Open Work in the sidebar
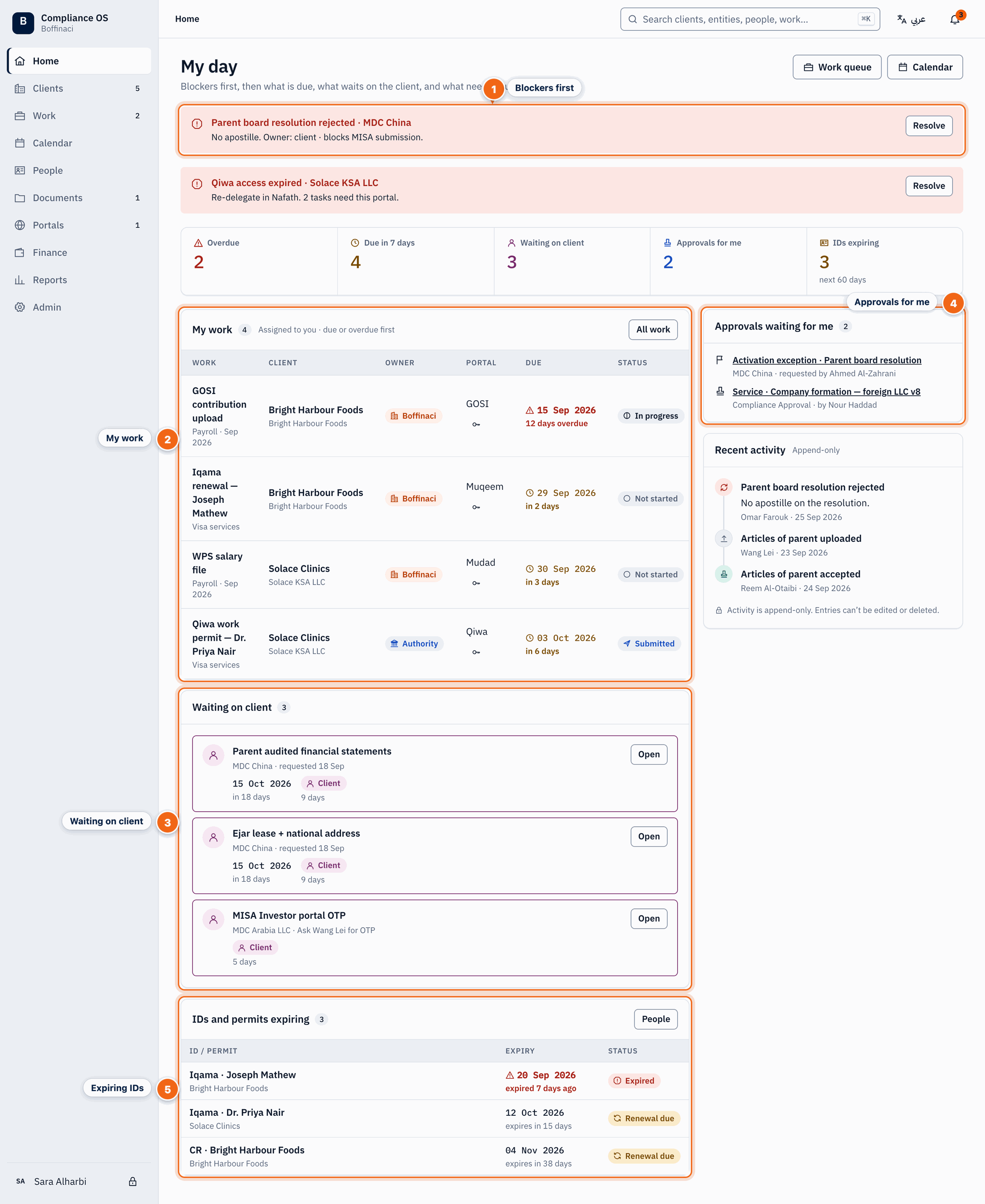 [80, 116]
